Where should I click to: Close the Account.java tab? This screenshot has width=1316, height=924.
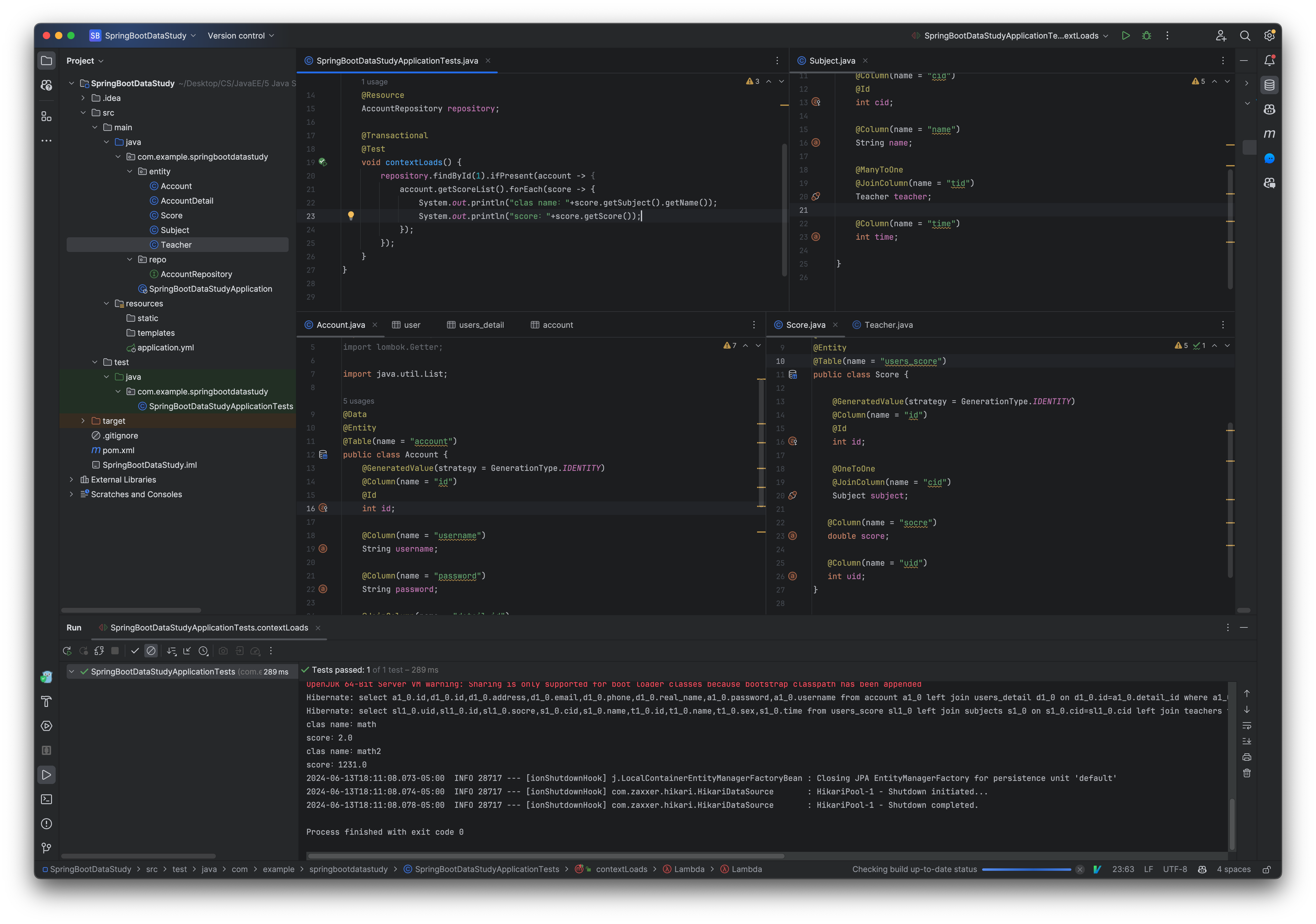click(x=375, y=325)
